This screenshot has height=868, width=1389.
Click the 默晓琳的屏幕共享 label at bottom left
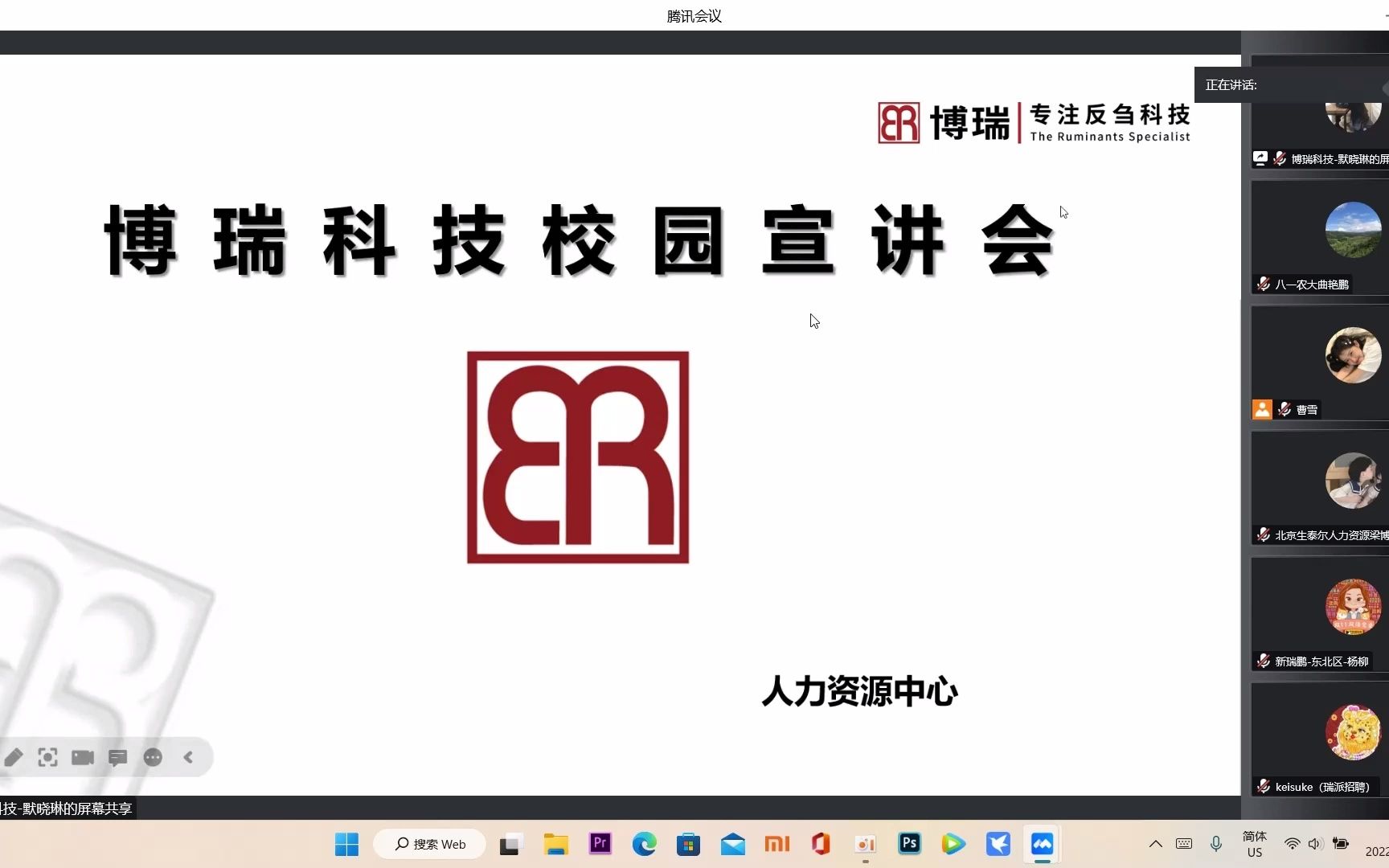[x=66, y=809]
